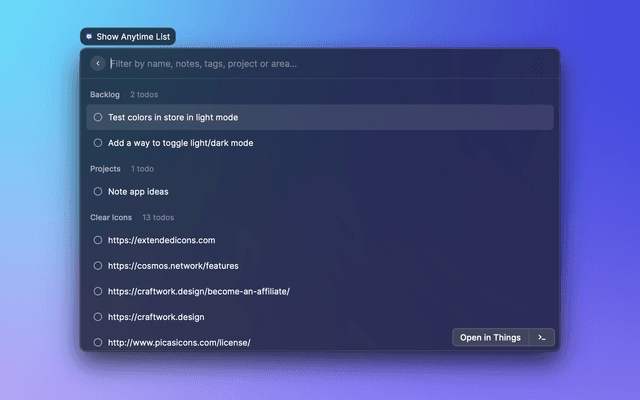
Task: Click the Clear Icons section header
Action: point(110,217)
